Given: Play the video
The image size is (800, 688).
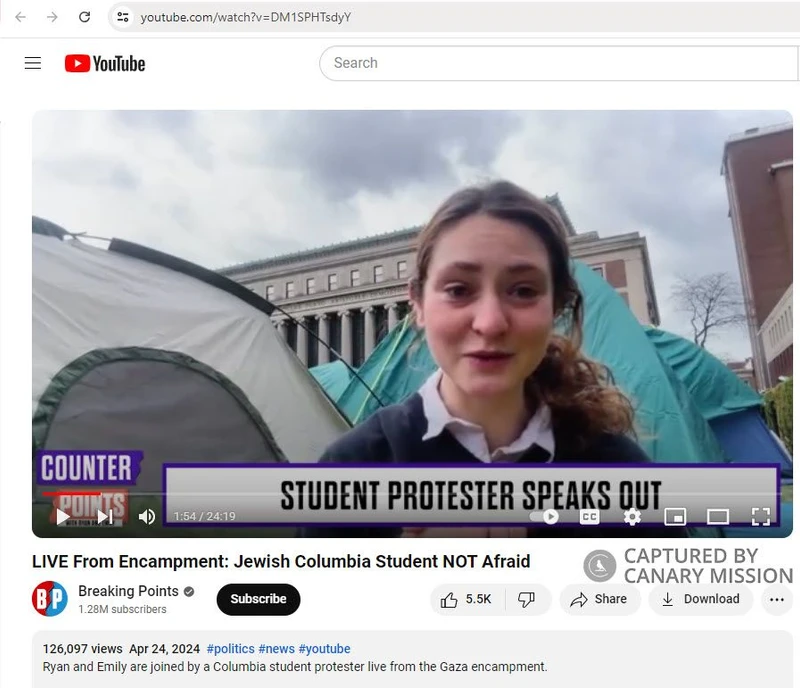Looking at the screenshot, I should click(63, 516).
